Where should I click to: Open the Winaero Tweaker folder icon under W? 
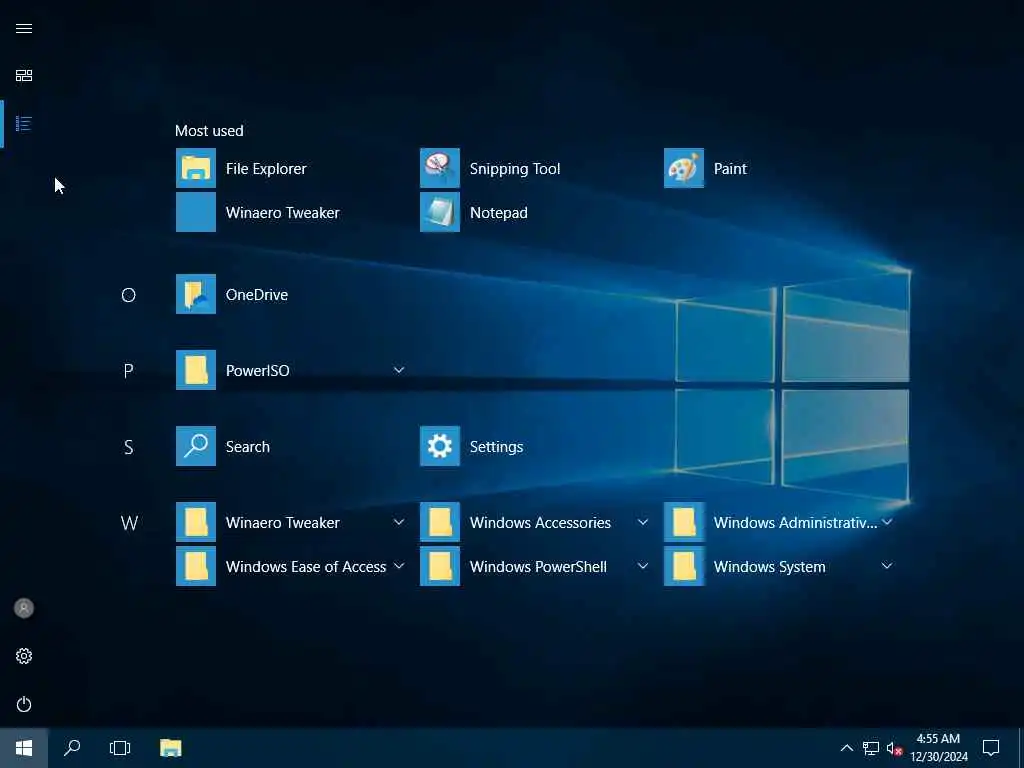click(195, 522)
